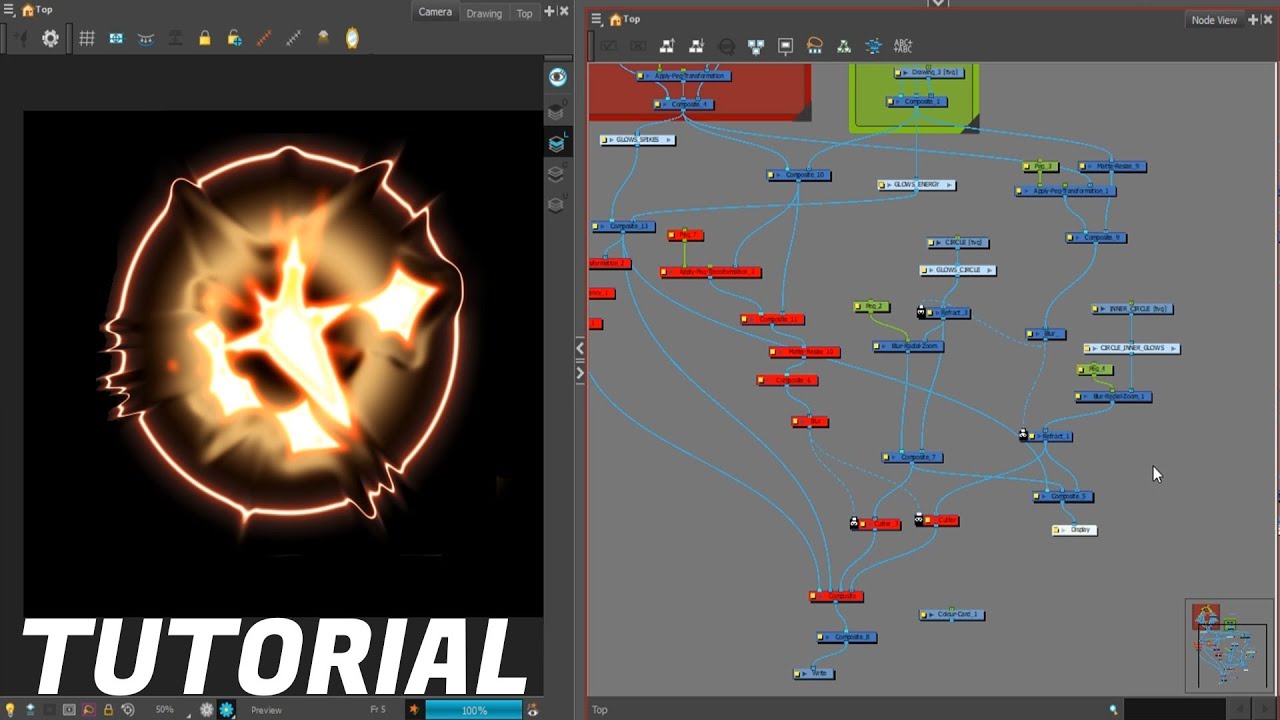
Task: Select the Write node
Action: [x=814, y=674]
